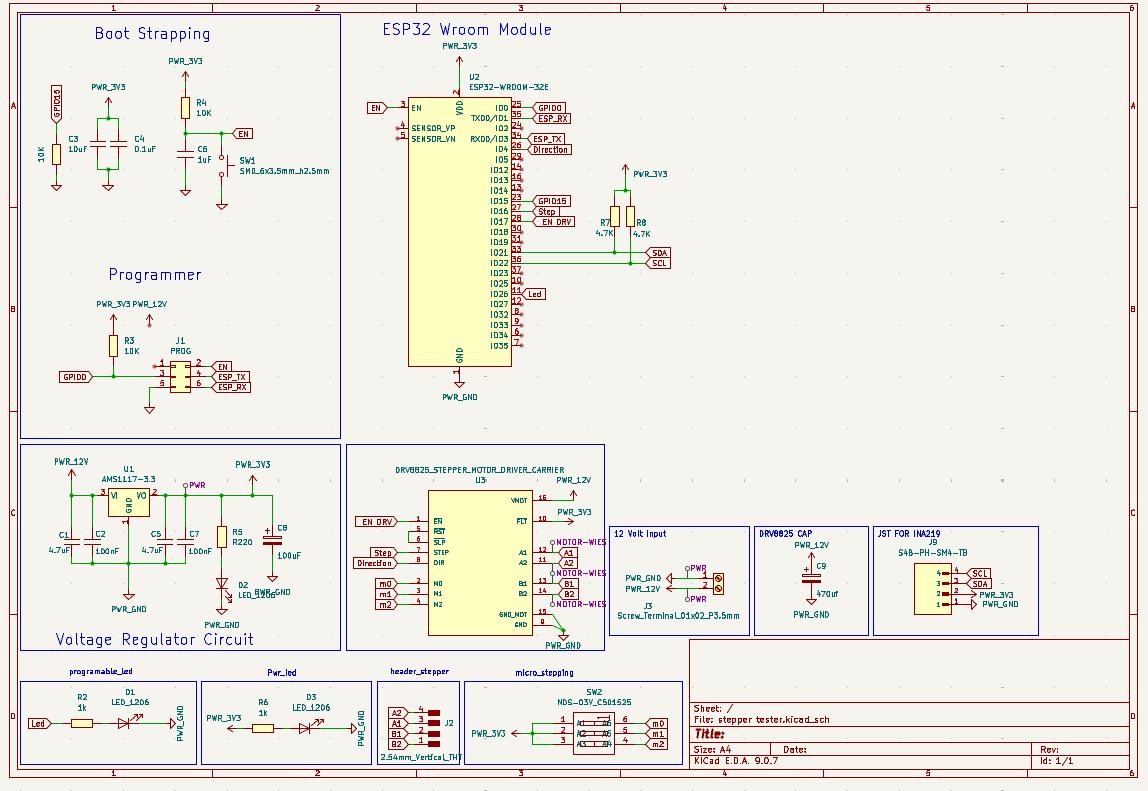Click the m0 label on DRV8825 M0 pin

click(385, 584)
